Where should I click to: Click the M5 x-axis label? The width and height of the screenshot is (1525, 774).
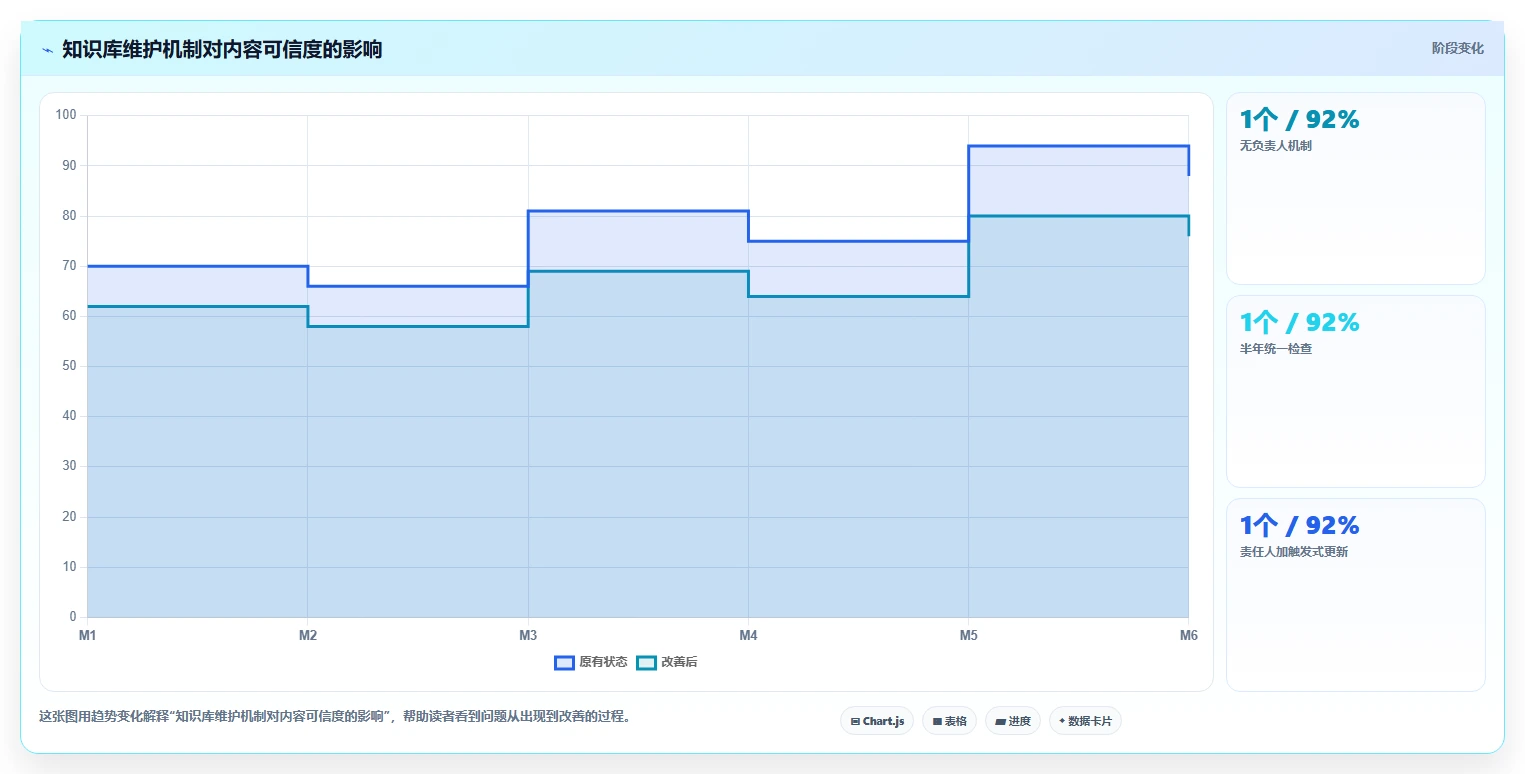pos(968,635)
